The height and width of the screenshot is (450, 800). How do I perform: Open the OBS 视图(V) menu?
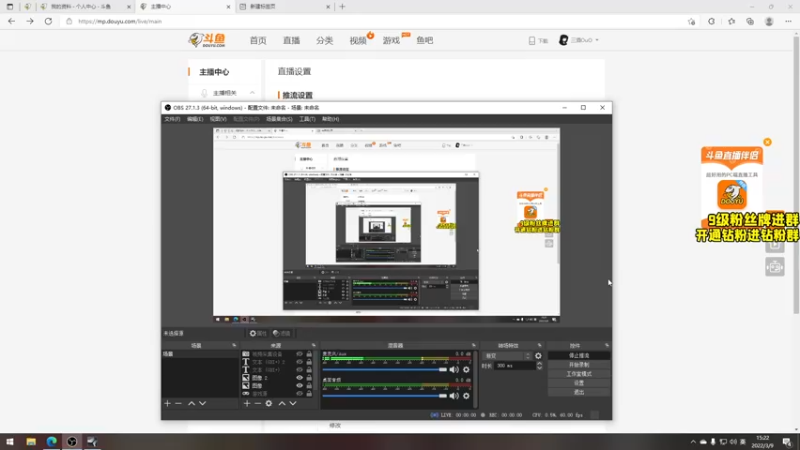[x=218, y=119]
